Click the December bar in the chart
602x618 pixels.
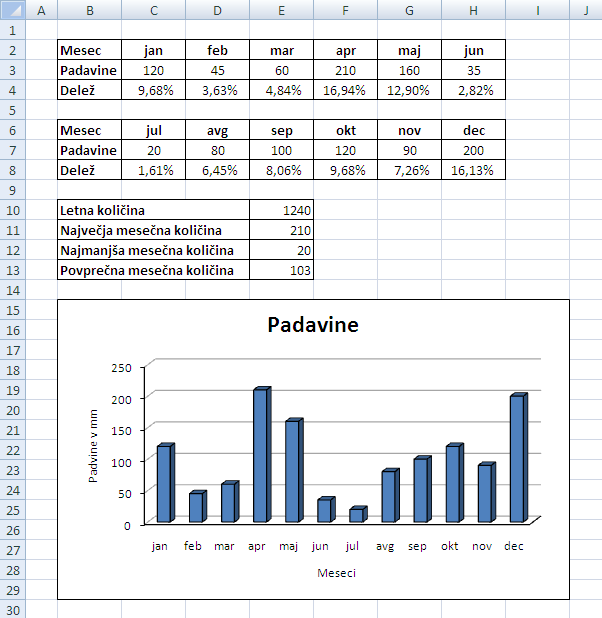[516, 458]
